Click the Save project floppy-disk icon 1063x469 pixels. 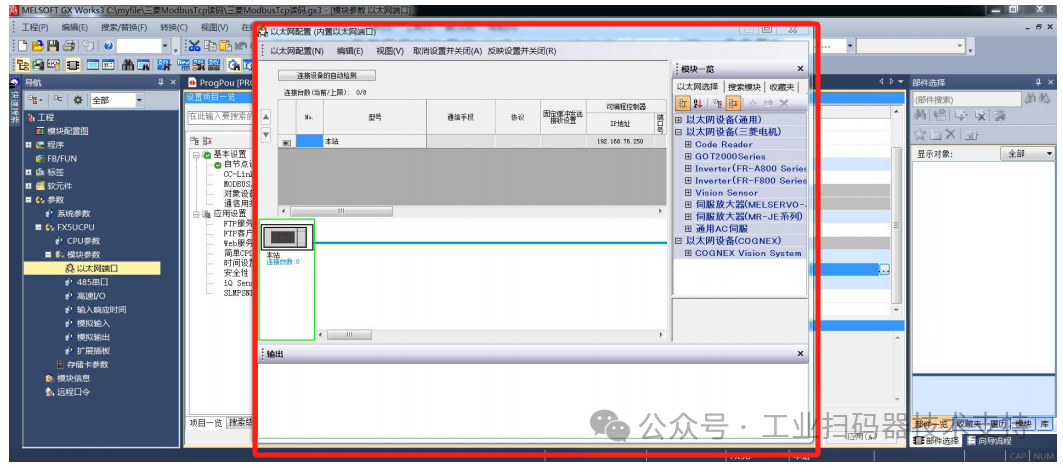pos(53,46)
